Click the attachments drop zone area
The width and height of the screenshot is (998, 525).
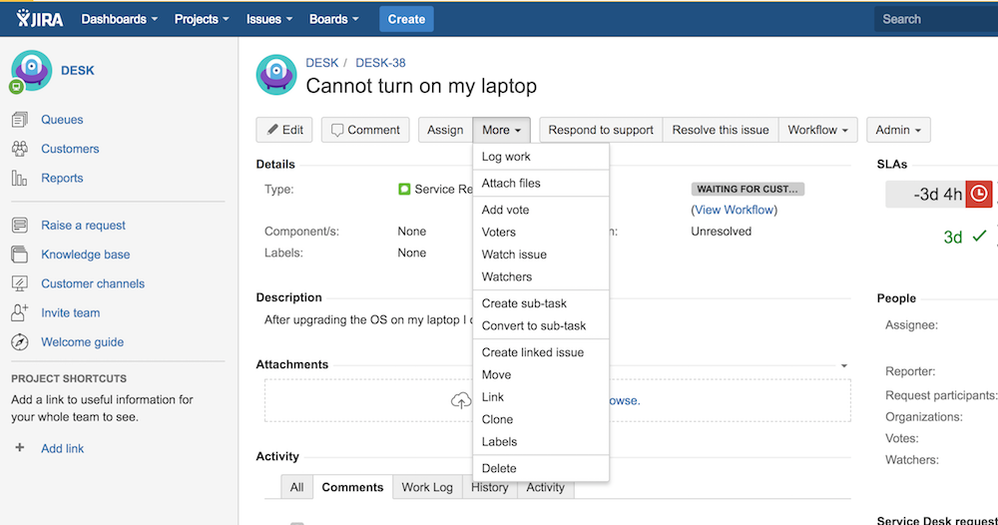pyautogui.click(x=558, y=401)
